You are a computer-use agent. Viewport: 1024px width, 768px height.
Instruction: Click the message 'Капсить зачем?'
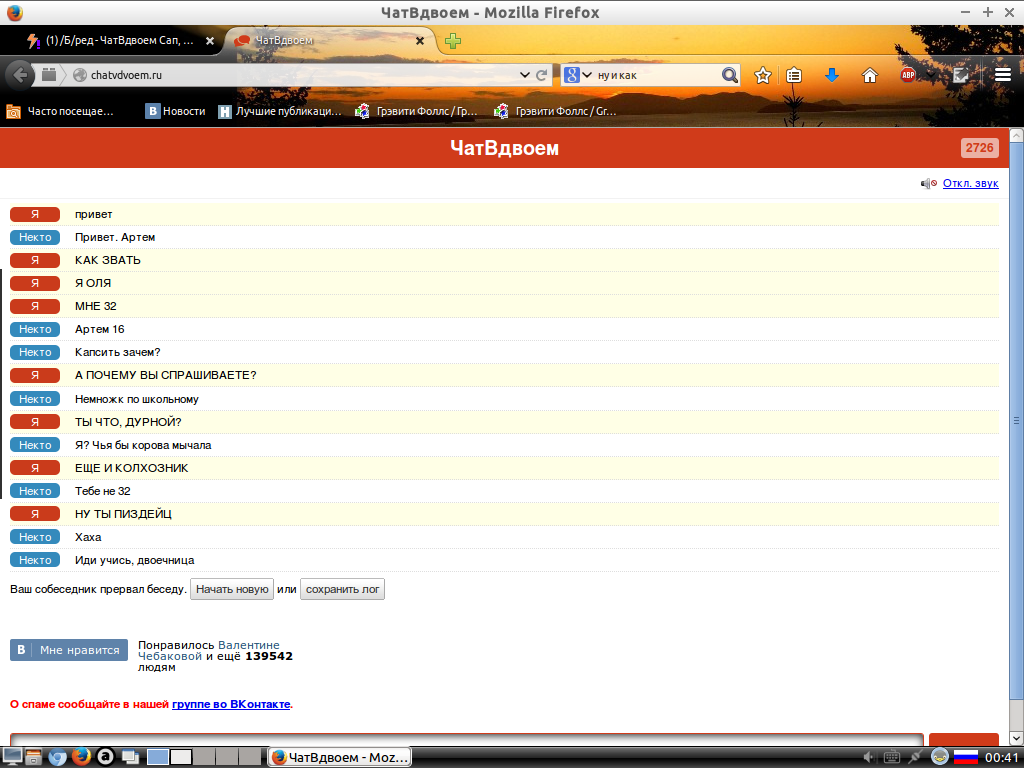118,352
